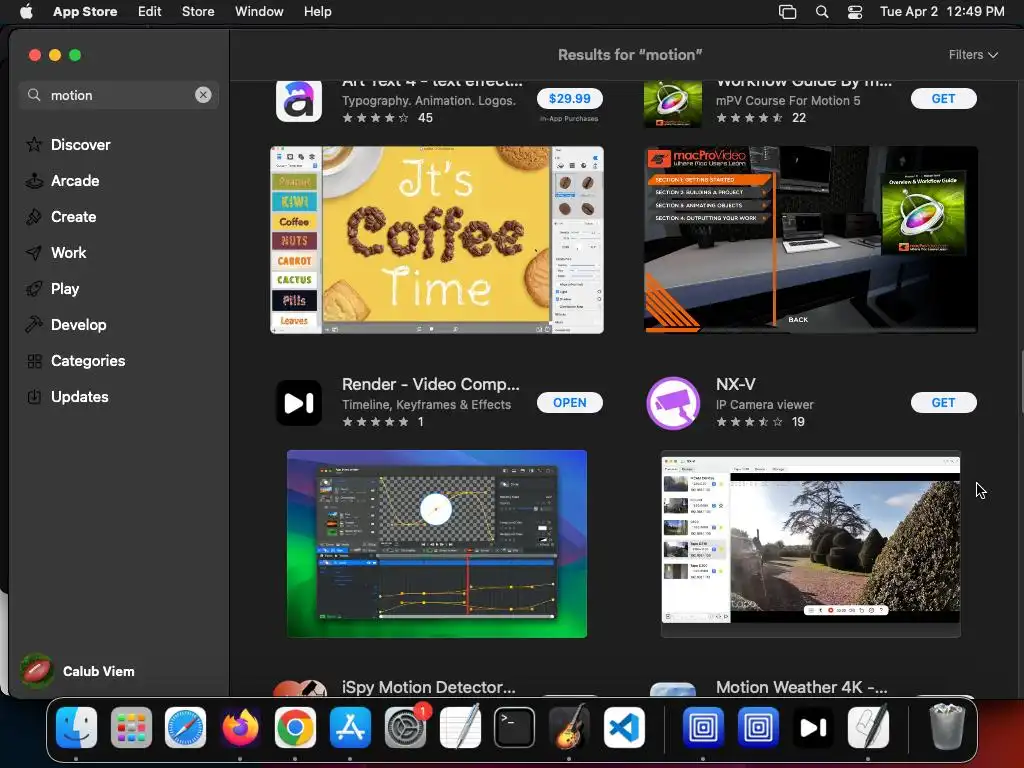Viewport: 1024px width, 768px height.
Task: View the macProVideo course screenshot thumbnail
Action: (x=810, y=240)
